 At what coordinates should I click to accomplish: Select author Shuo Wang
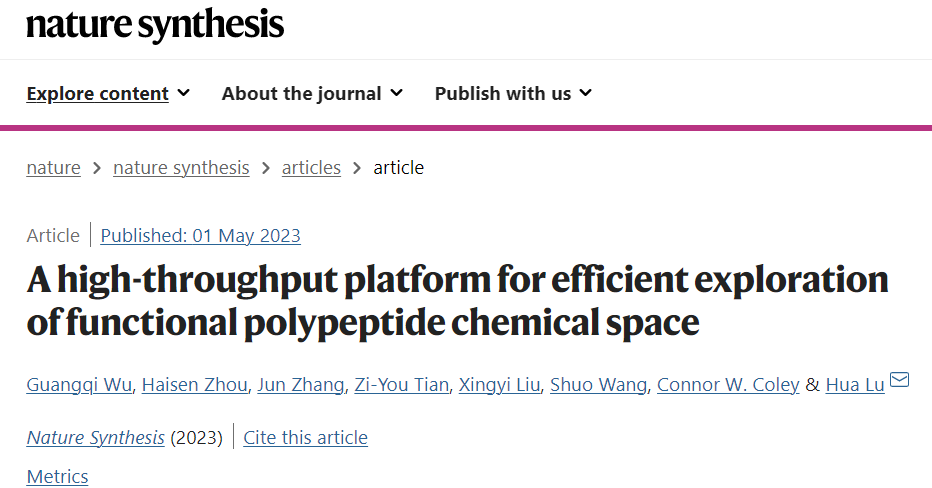coord(599,385)
